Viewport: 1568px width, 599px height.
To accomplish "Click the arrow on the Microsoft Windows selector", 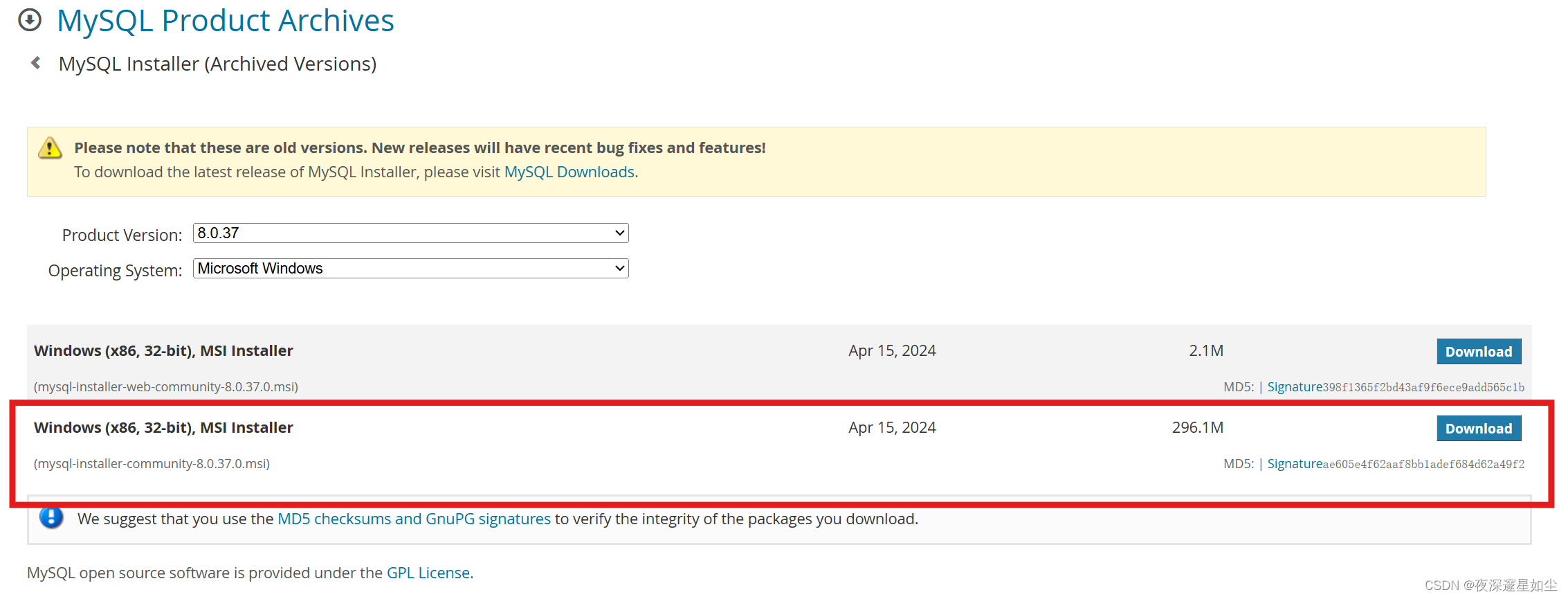I will (619, 269).
